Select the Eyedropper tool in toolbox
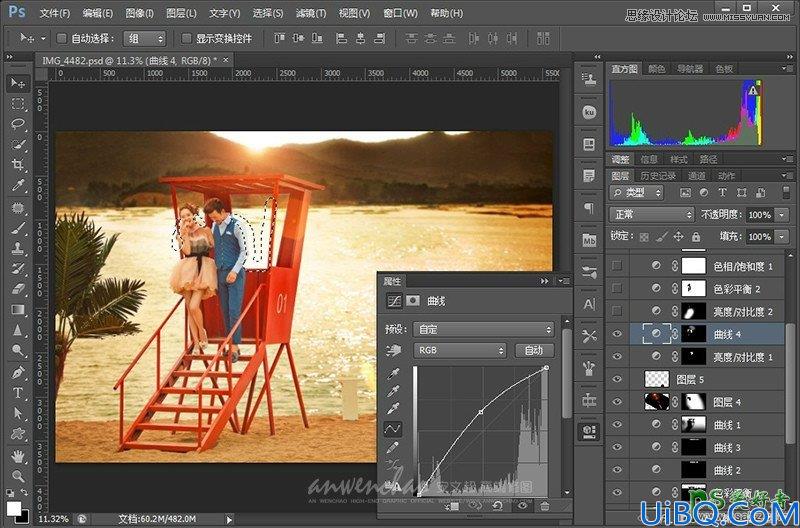This screenshot has height=528, width=800. click(18, 185)
